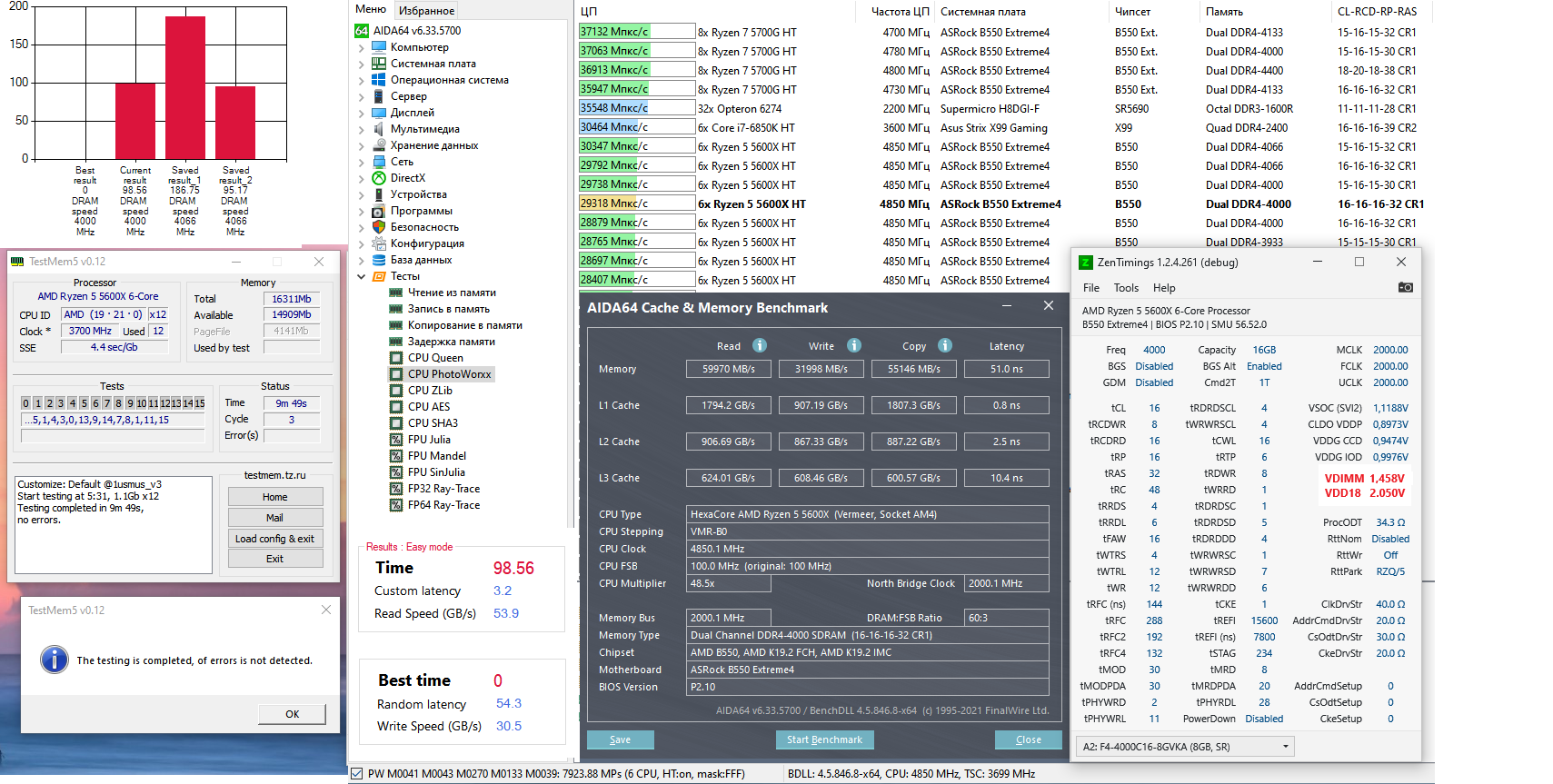Viewport: 1553px width, 784px height.
Task: Click the Чтение из памяти RAM icon
Action: coord(396,293)
